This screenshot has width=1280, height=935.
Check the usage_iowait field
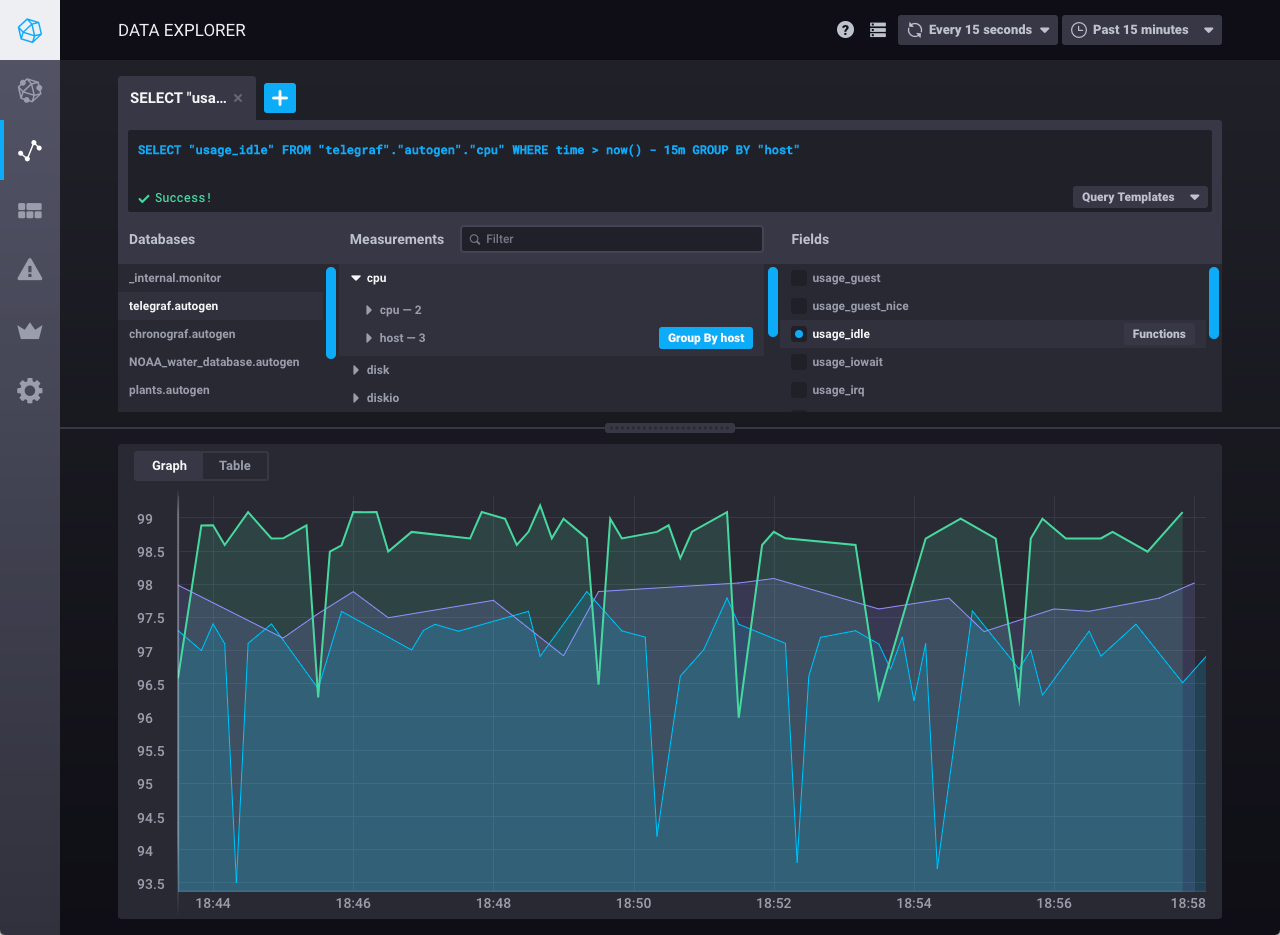(798, 361)
